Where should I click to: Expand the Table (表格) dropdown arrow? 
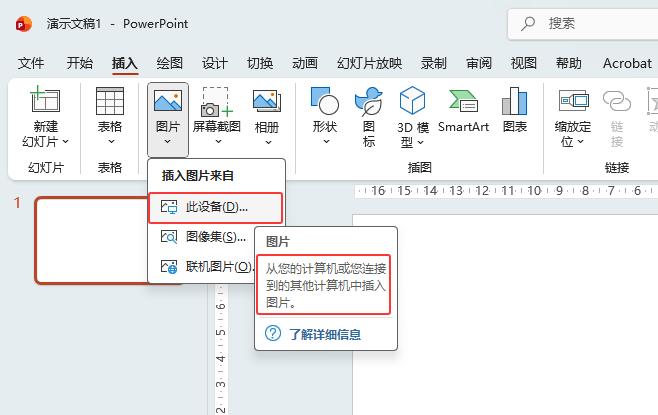pyautogui.click(x=111, y=142)
